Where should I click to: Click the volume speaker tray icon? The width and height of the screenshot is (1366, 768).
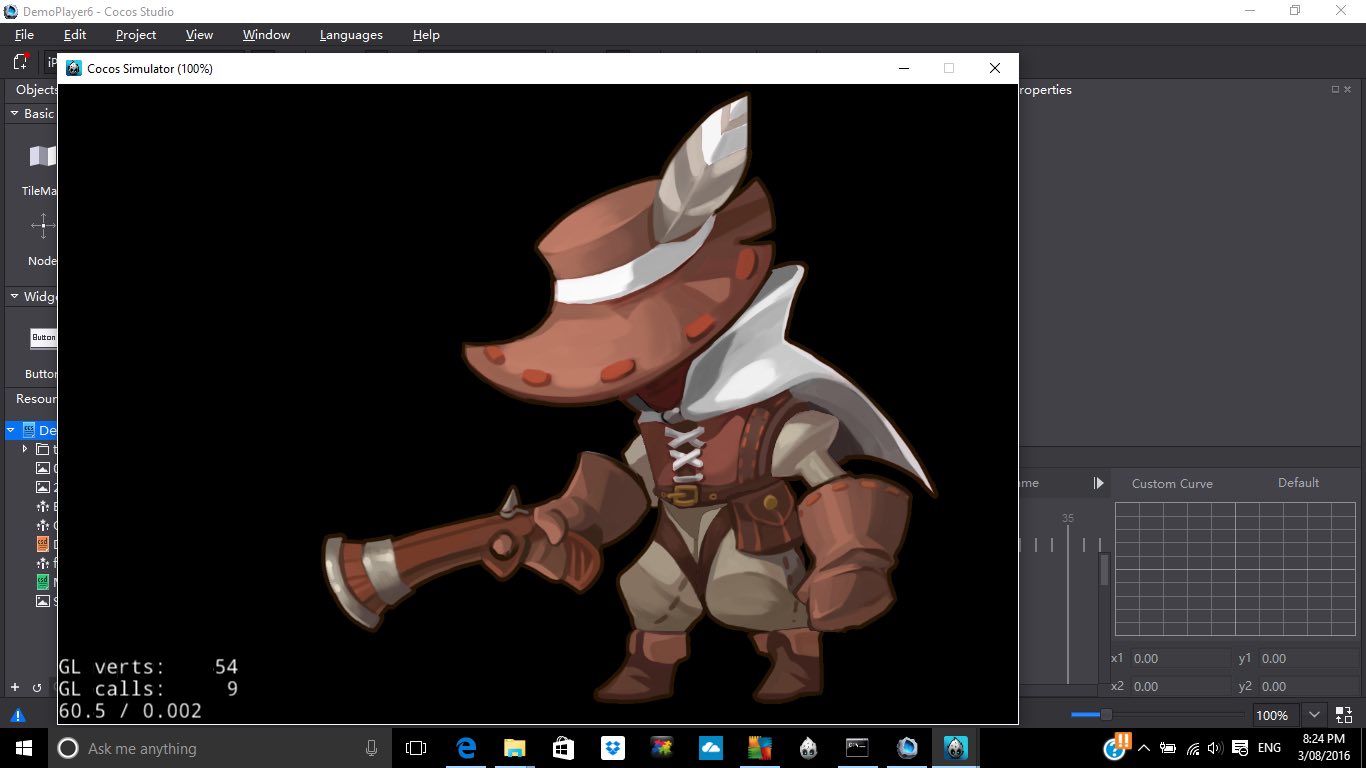coord(1215,748)
